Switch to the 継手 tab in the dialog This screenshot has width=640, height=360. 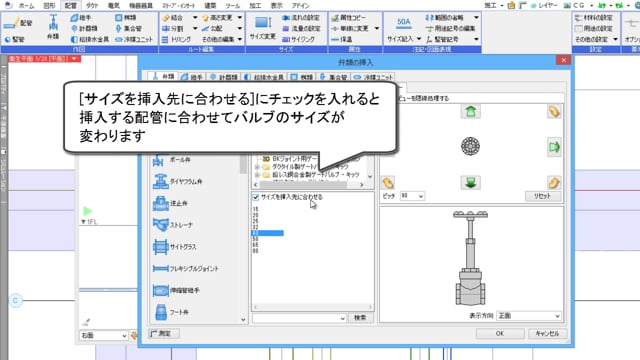192,77
